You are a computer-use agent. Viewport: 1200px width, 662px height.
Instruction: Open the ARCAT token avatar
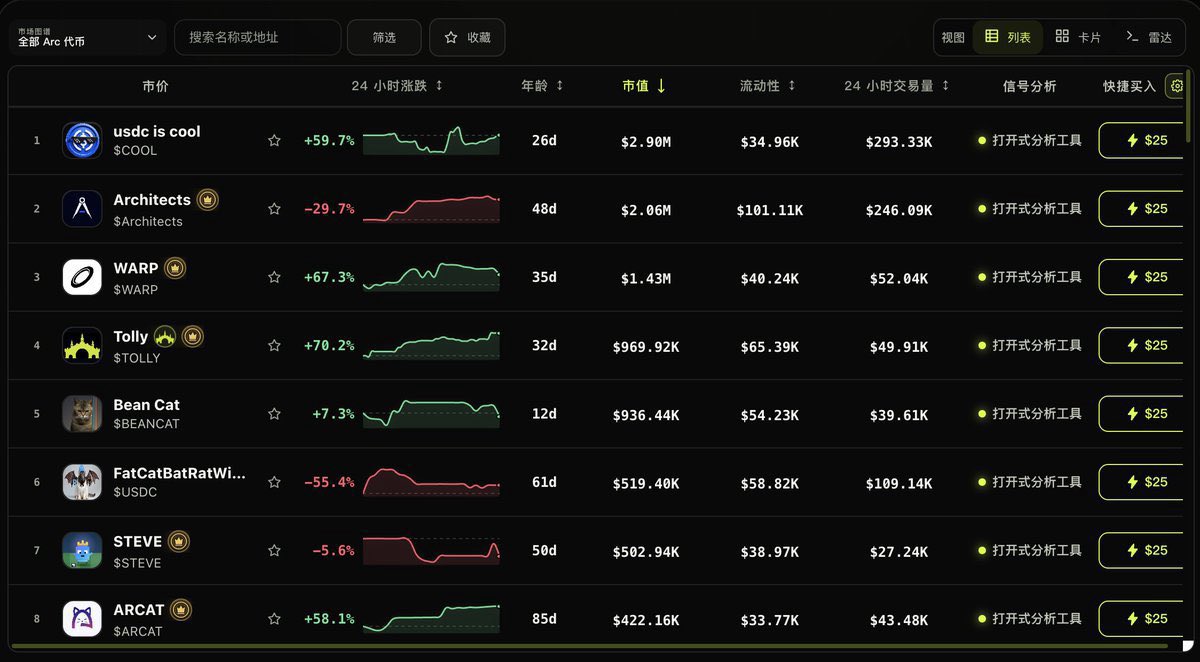click(x=82, y=619)
